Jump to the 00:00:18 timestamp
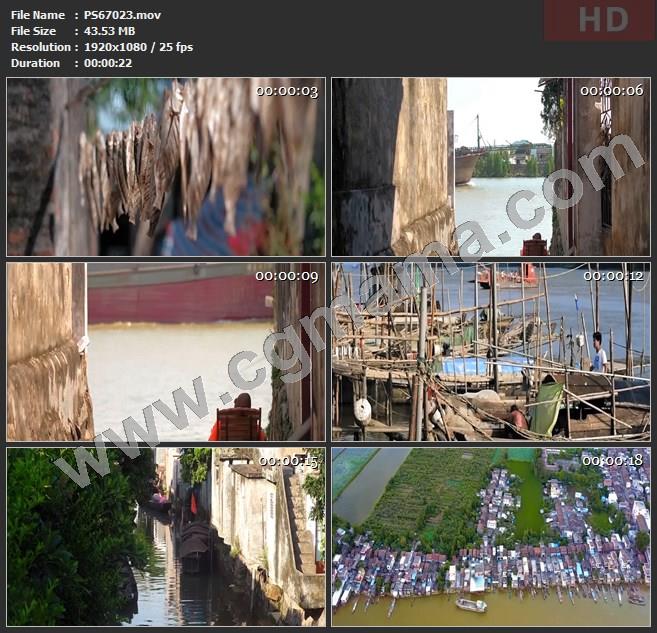The height and width of the screenshot is (633, 657). [612, 461]
